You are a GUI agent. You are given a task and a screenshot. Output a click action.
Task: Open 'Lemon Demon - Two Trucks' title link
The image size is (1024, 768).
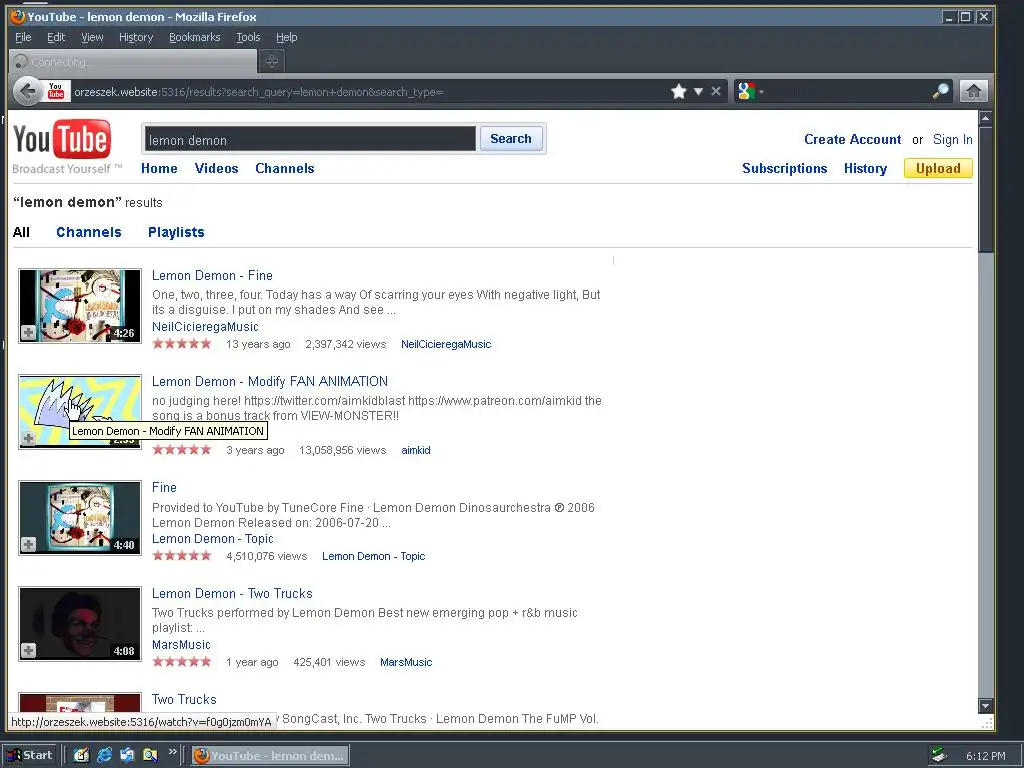[x=232, y=593]
